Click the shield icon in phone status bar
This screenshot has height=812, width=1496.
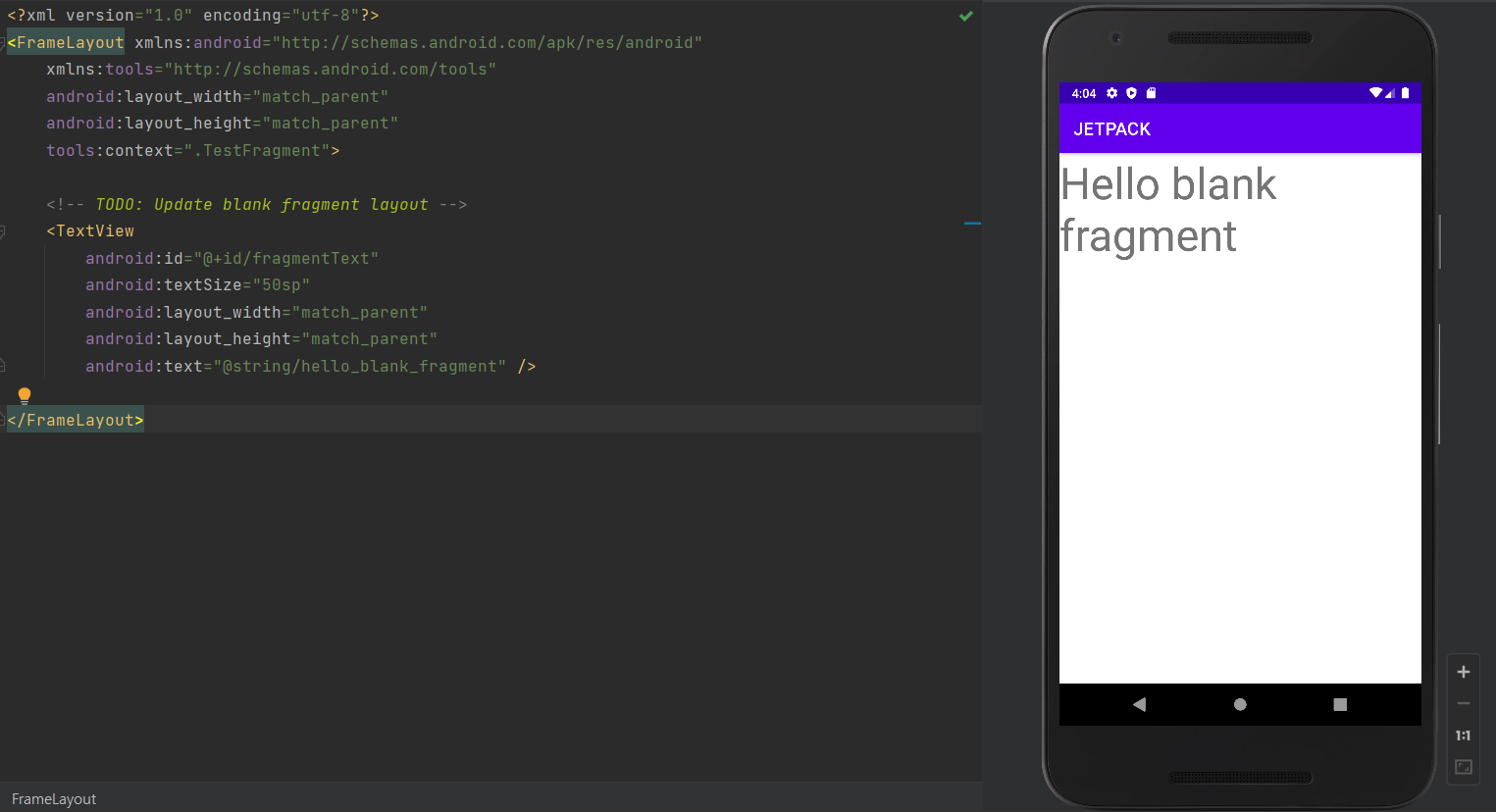point(1131,93)
